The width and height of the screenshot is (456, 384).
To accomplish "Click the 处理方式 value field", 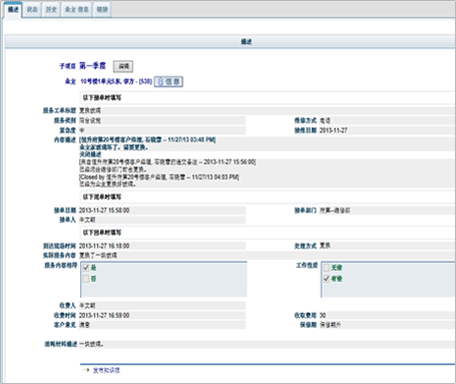I will pyautogui.click(x=387, y=246).
